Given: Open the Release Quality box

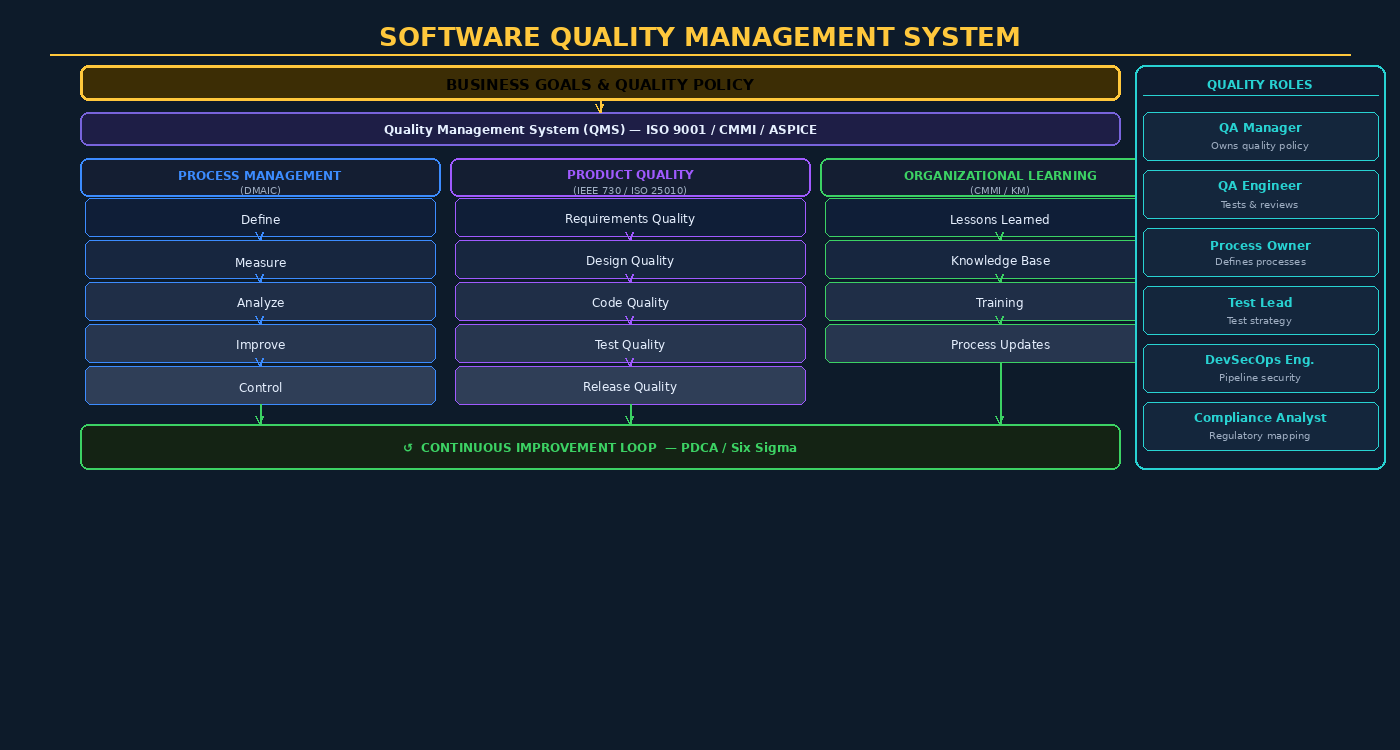Looking at the screenshot, I should coord(630,386).
